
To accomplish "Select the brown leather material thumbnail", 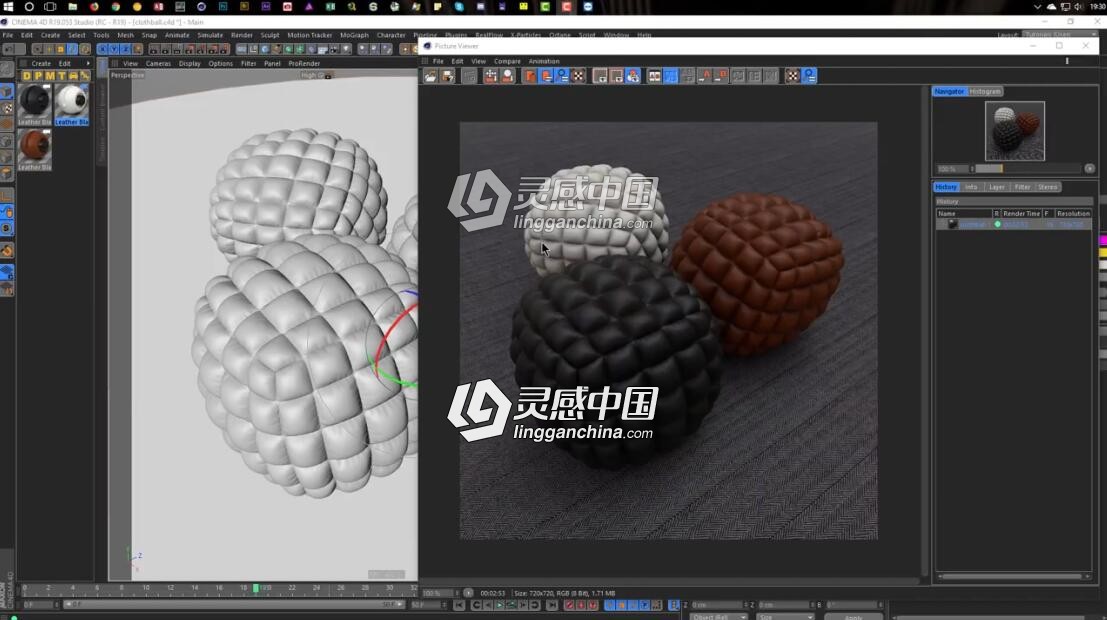I will point(35,146).
